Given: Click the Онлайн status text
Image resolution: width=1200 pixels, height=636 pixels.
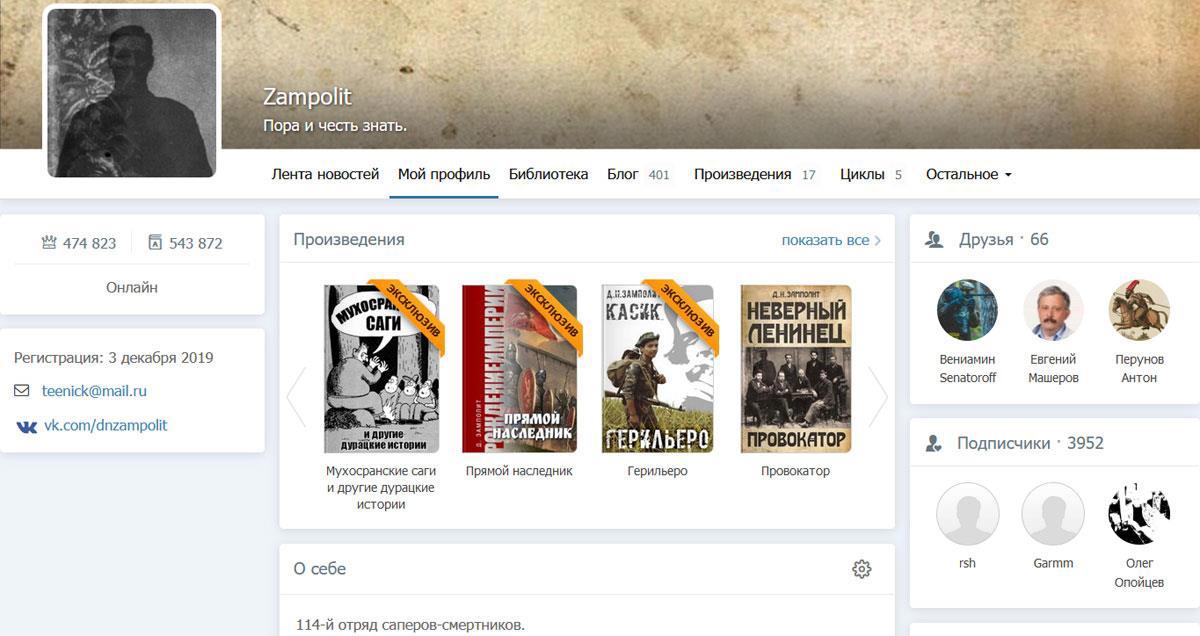Looking at the screenshot, I should pyautogui.click(x=132, y=287).
